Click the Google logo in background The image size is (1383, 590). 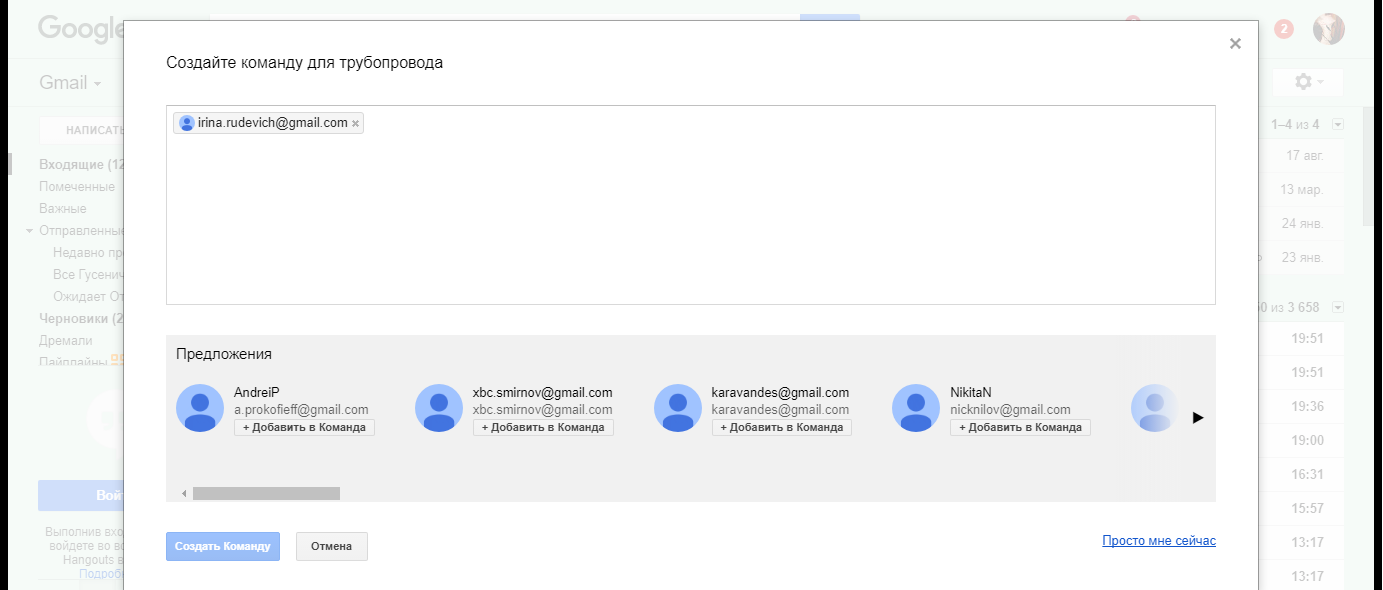click(x=80, y=29)
